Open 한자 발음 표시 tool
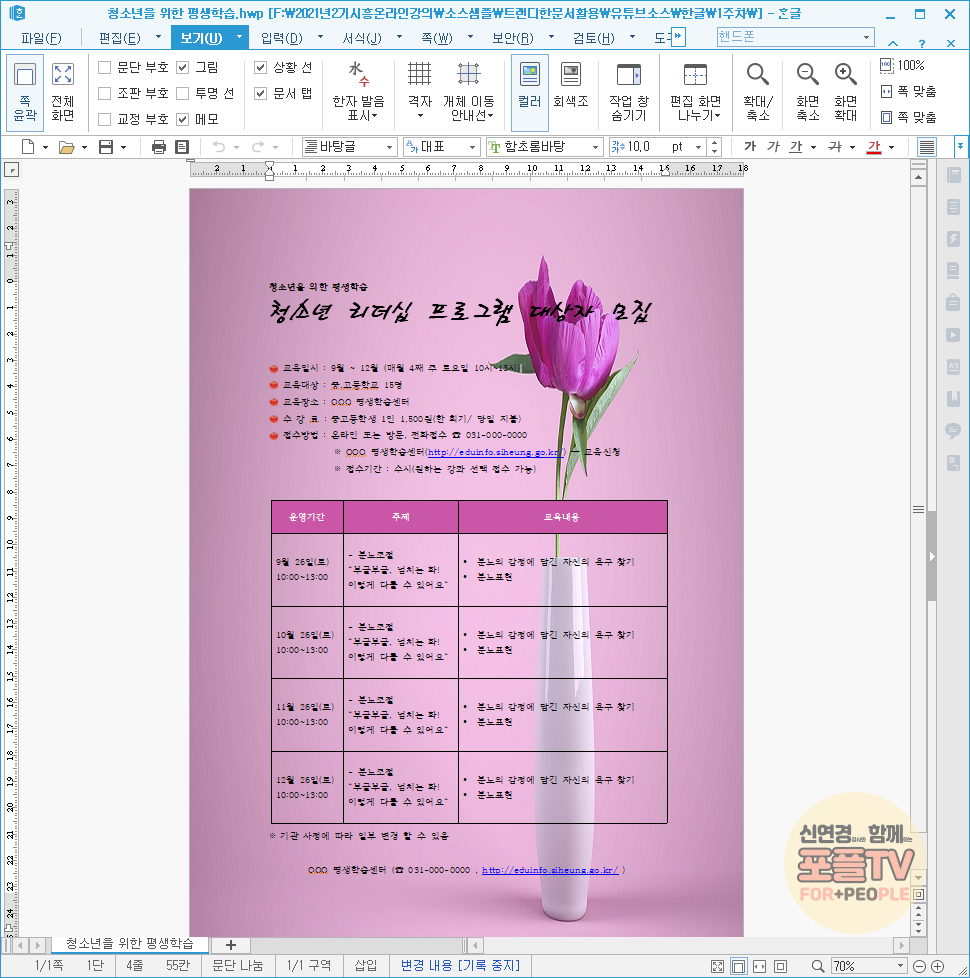The width and height of the screenshot is (970, 978). pyautogui.click(x=358, y=92)
